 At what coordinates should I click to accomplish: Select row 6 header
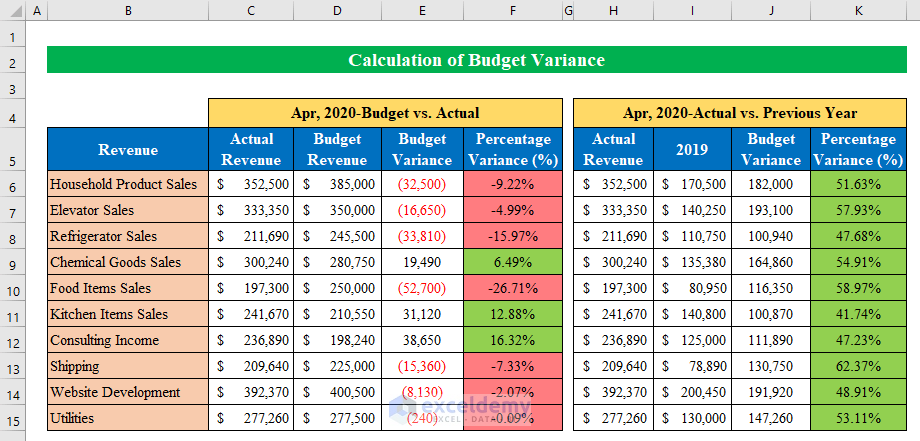[x=13, y=184]
